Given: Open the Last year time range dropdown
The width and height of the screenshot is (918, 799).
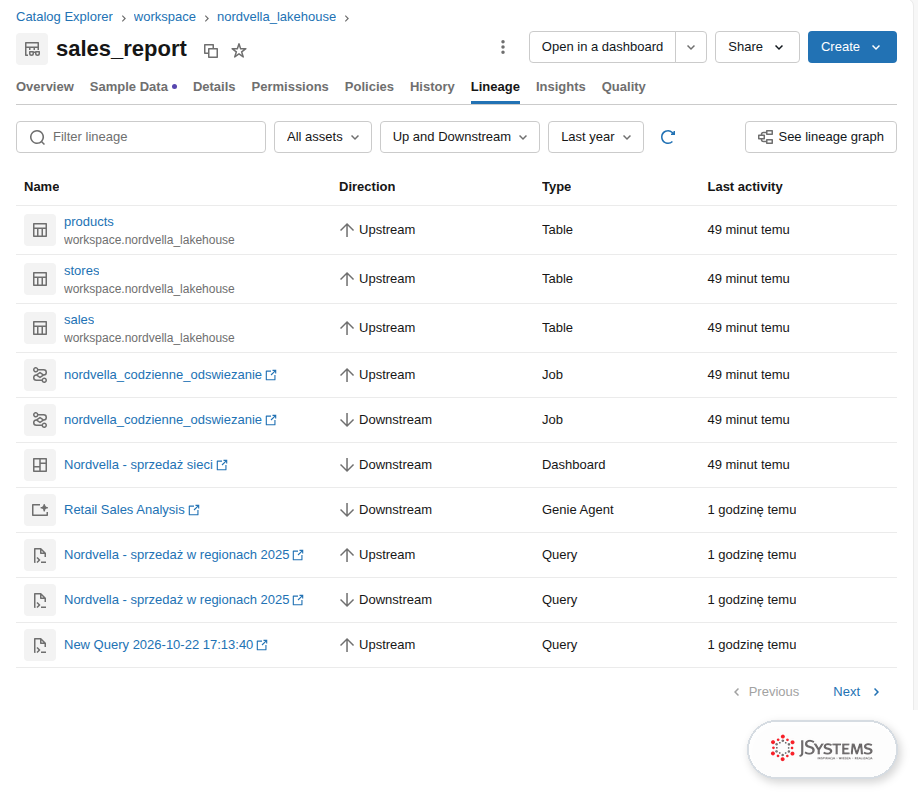Looking at the screenshot, I should pos(595,137).
